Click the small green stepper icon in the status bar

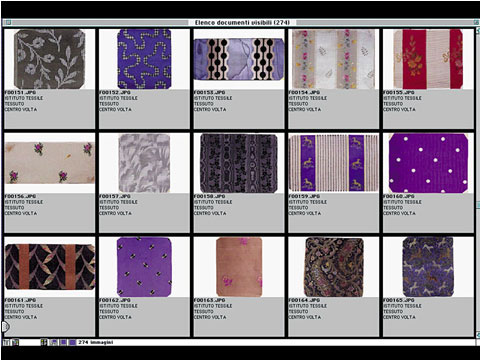coord(43,342)
